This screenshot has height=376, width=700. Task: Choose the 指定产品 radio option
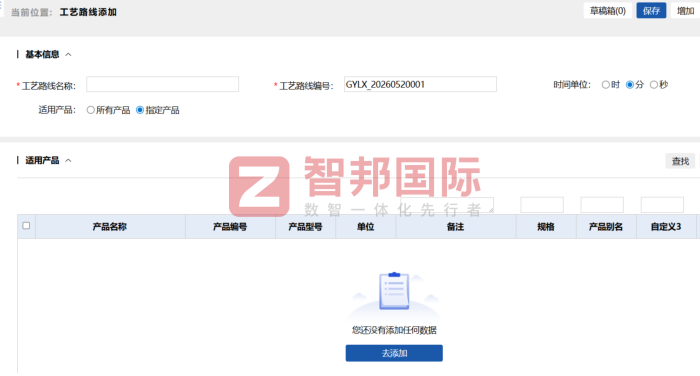[x=140, y=110]
